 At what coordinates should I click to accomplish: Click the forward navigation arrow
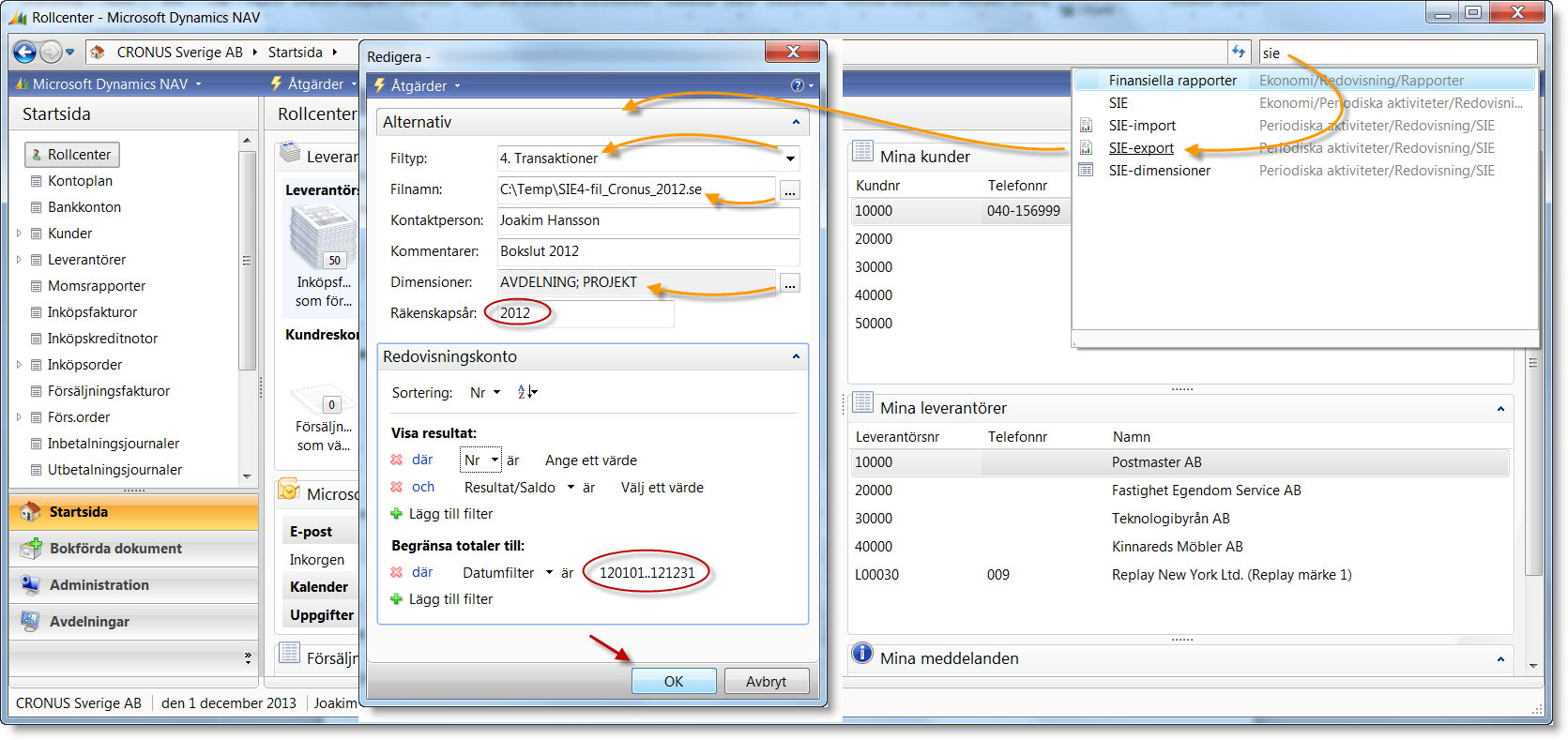[x=51, y=53]
